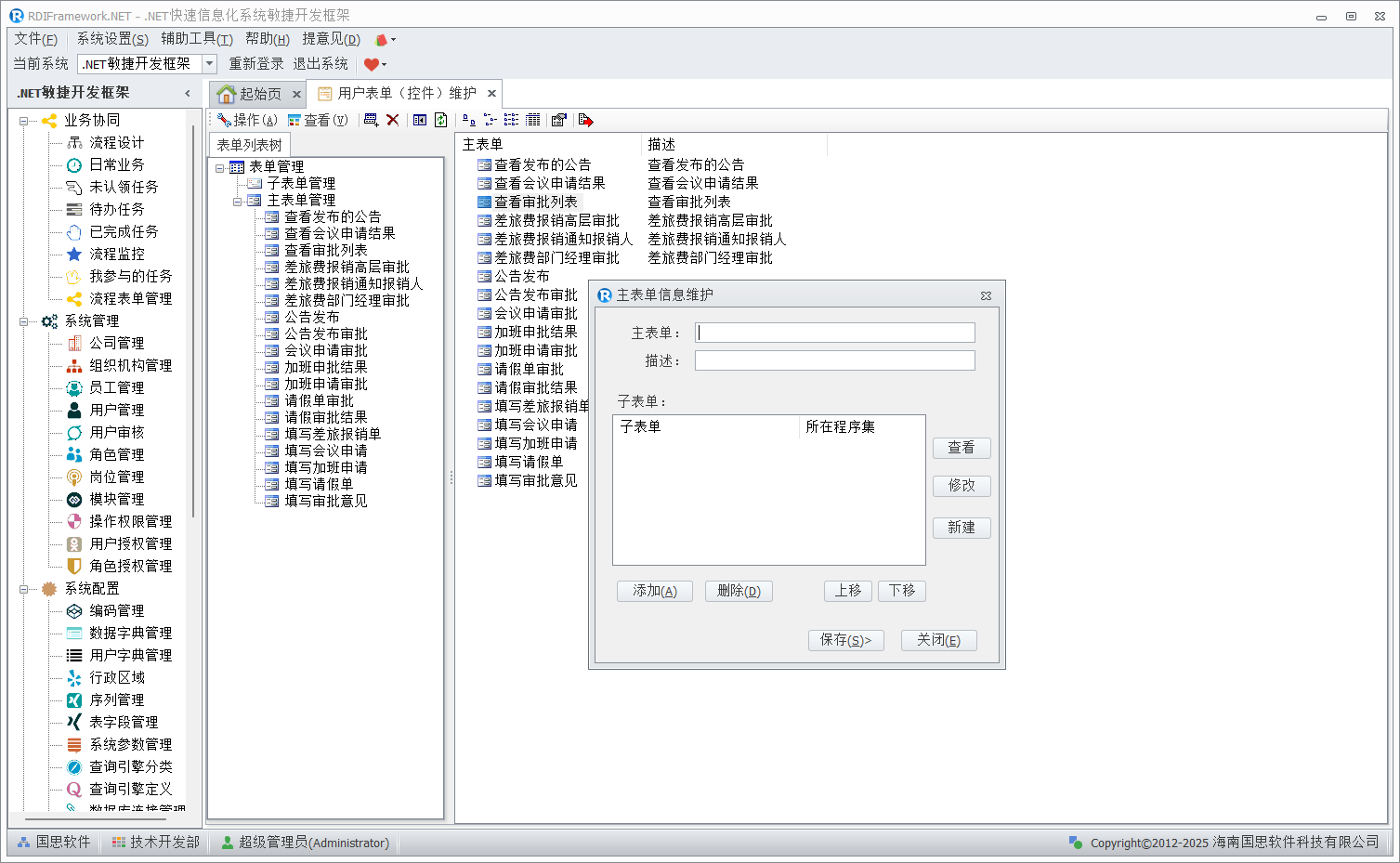The image size is (1400, 863).
Task: Switch list to details view icon
Action: (x=532, y=120)
